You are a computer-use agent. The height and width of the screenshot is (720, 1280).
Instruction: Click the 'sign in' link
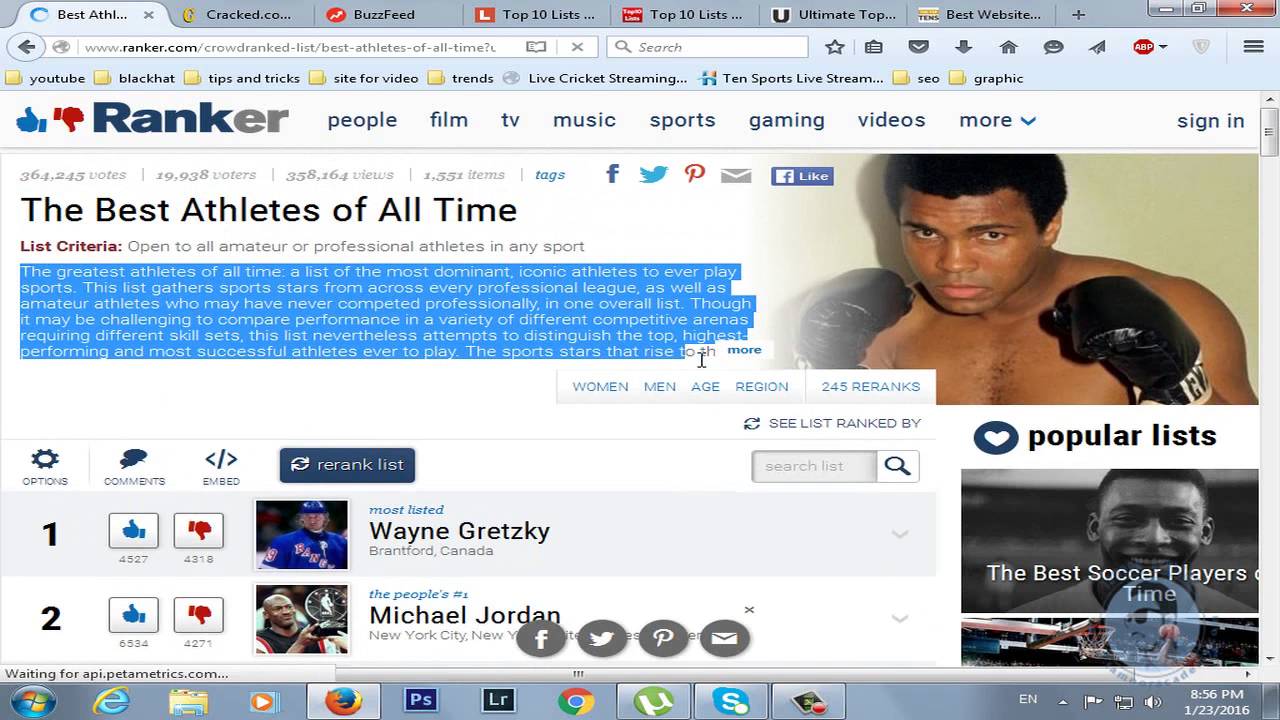click(x=1211, y=121)
